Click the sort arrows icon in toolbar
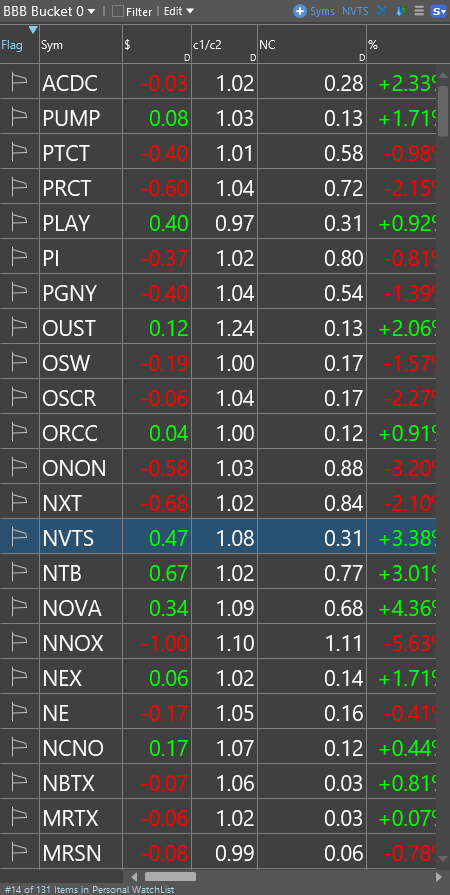450x895 pixels. pos(400,11)
